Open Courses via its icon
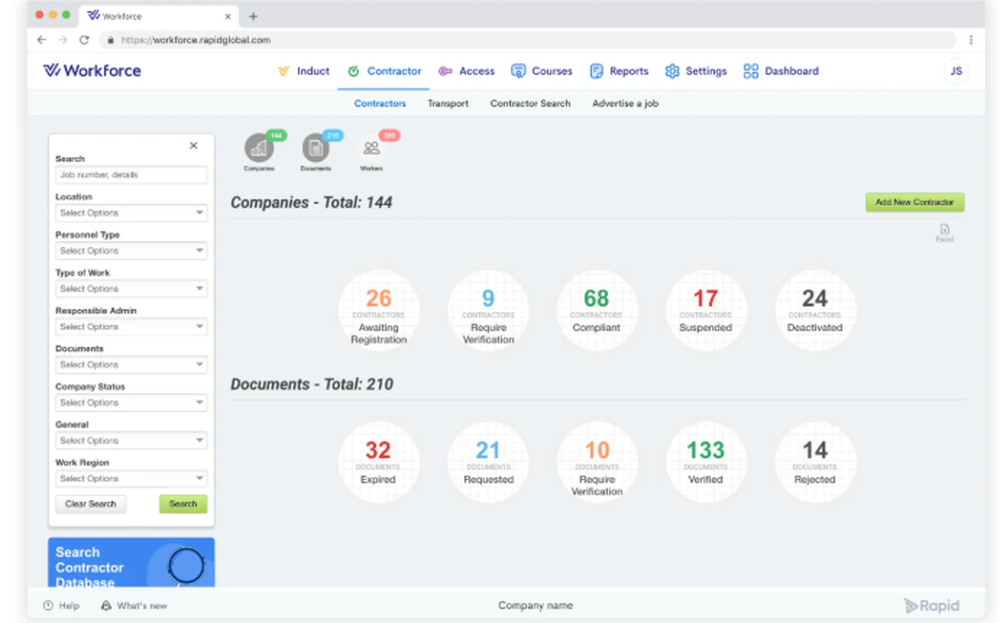Screen dimensions: 1000x623 pyautogui.click(x=516, y=71)
